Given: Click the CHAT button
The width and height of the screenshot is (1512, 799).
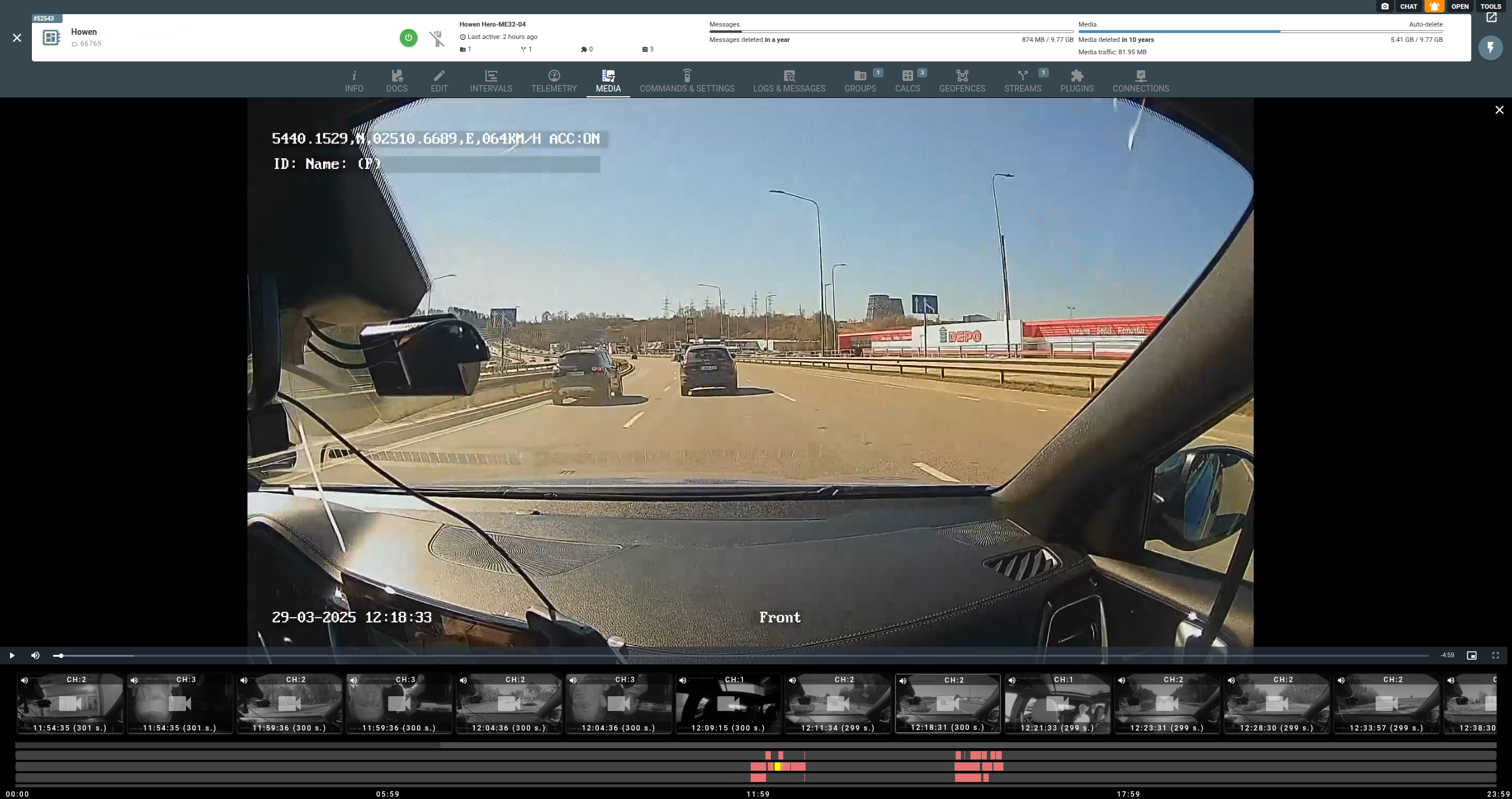Looking at the screenshot, I should pyautogui.click(x=1408, y=6).
